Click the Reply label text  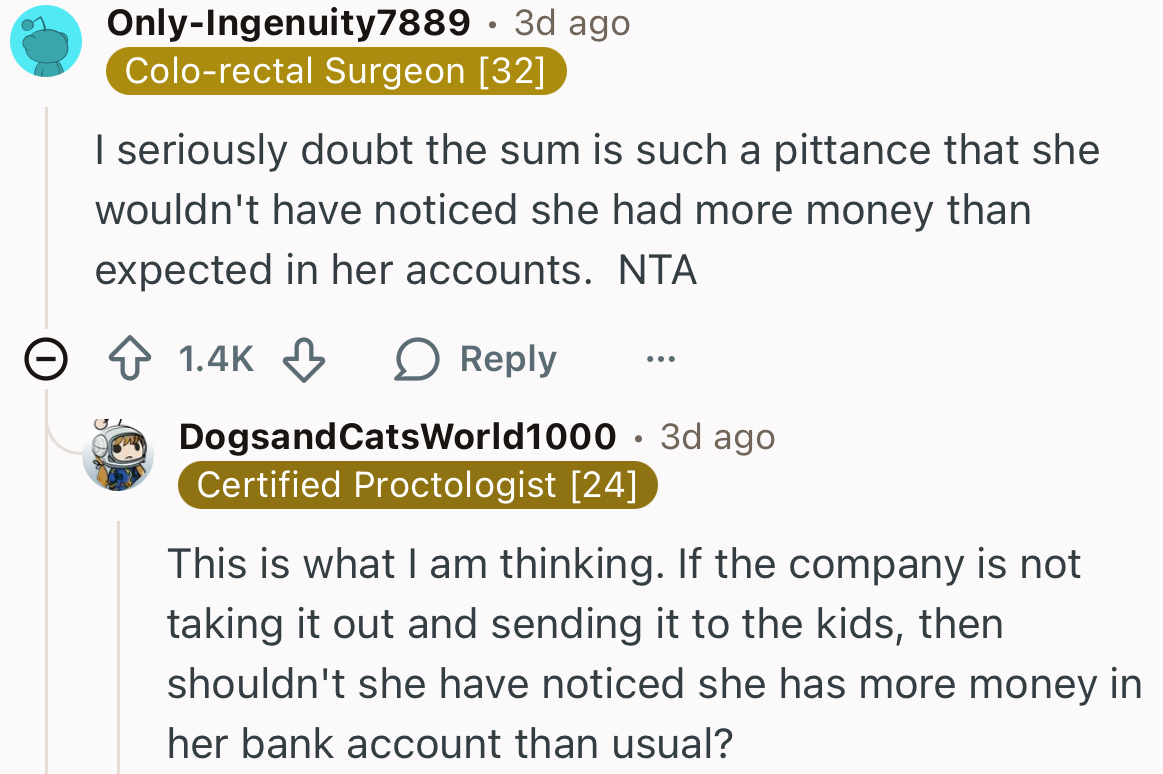(508, 359)
